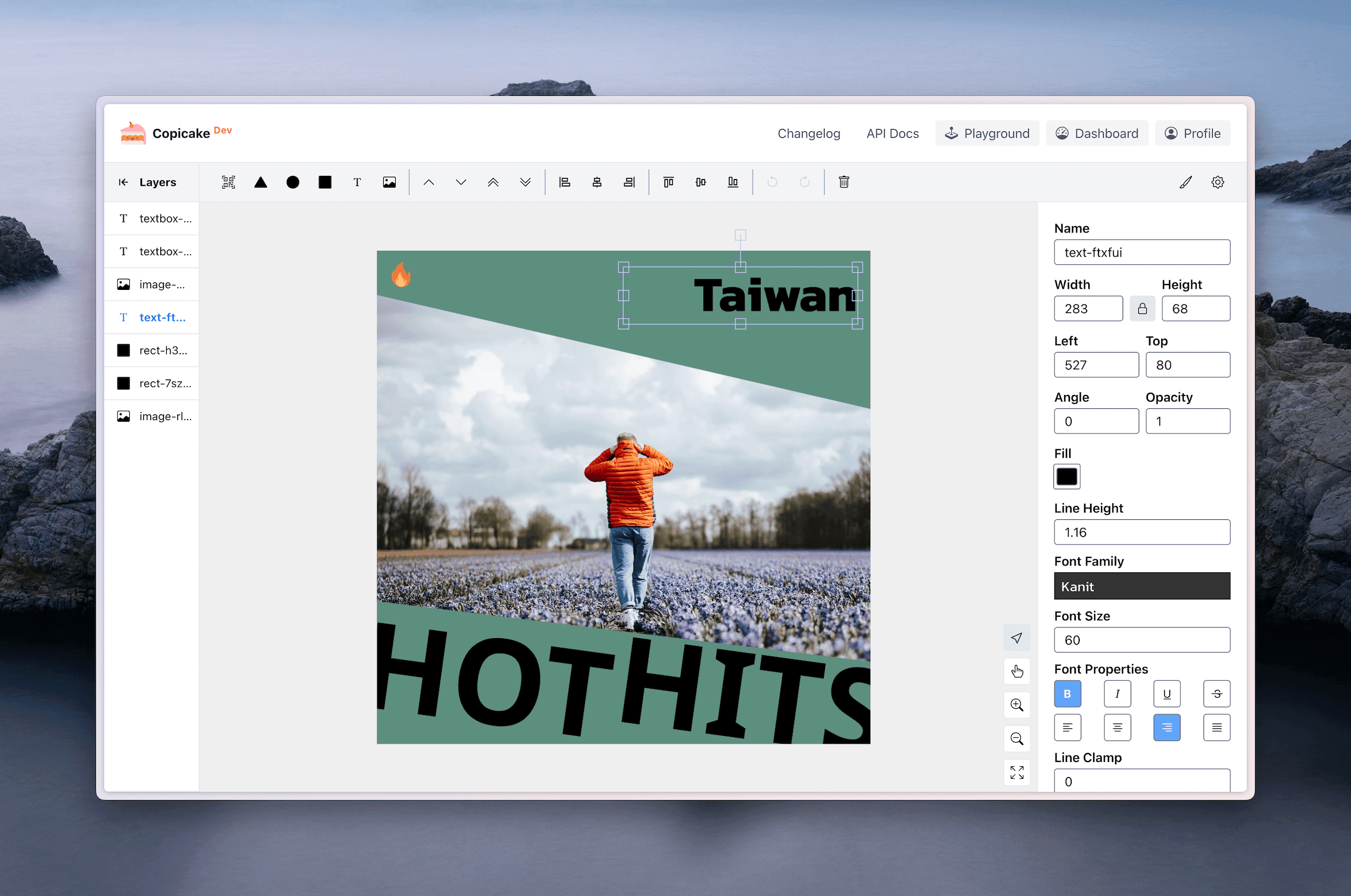Viewport: 1351px width, 896px height.
Task: Send selected layer to back
Action: [525, 182]
